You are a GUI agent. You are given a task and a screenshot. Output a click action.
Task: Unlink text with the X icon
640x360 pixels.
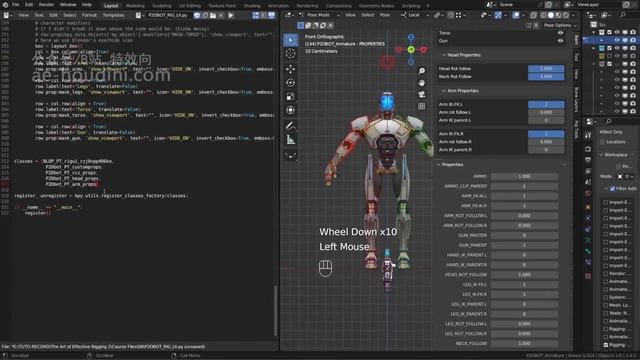pyautogui.click(x=221, y=15)
